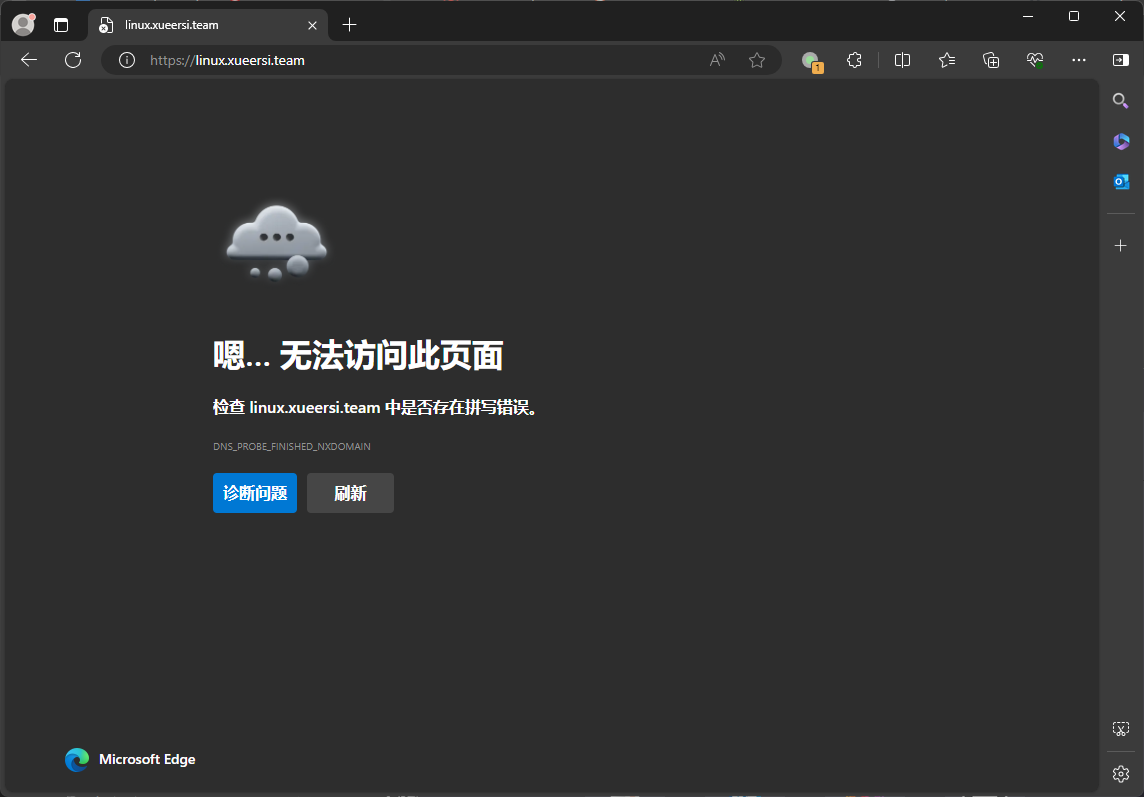Expand Settings and more menu

point(1078,60)
